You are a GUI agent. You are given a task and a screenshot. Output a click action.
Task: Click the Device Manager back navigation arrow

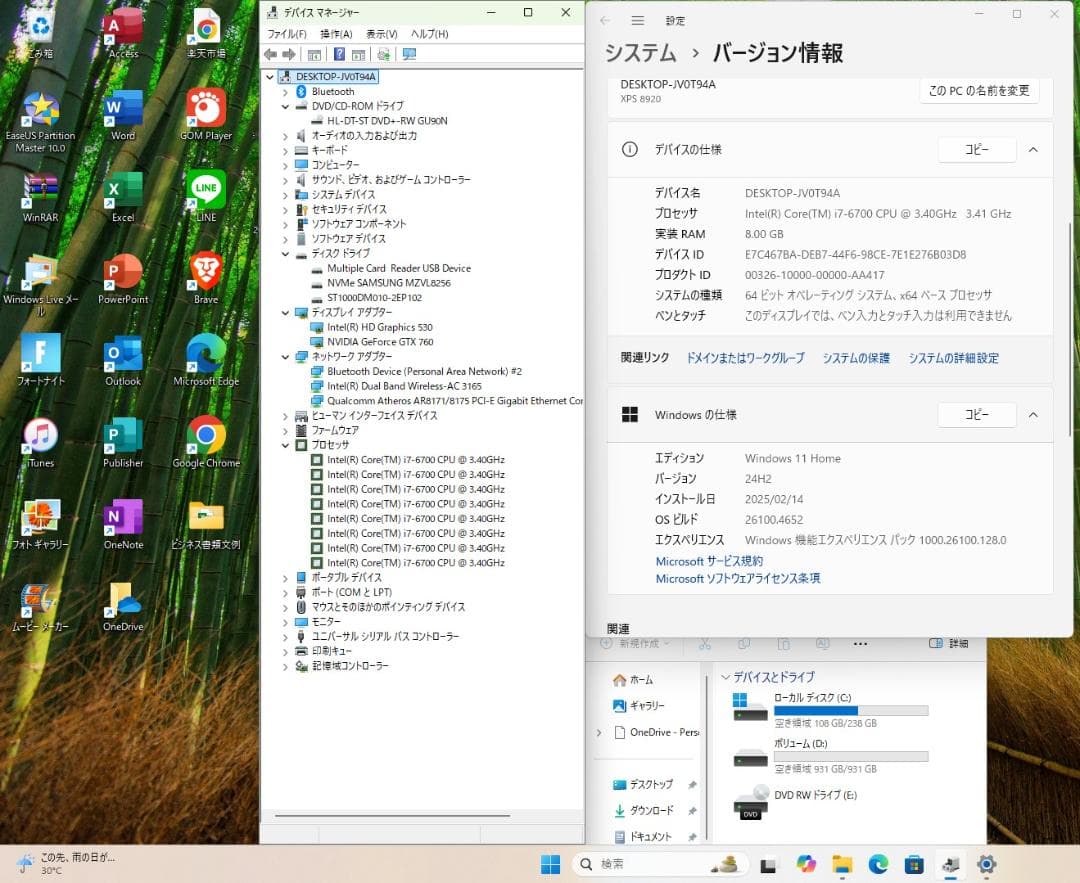pyautogui.click(x=272, y=54)
